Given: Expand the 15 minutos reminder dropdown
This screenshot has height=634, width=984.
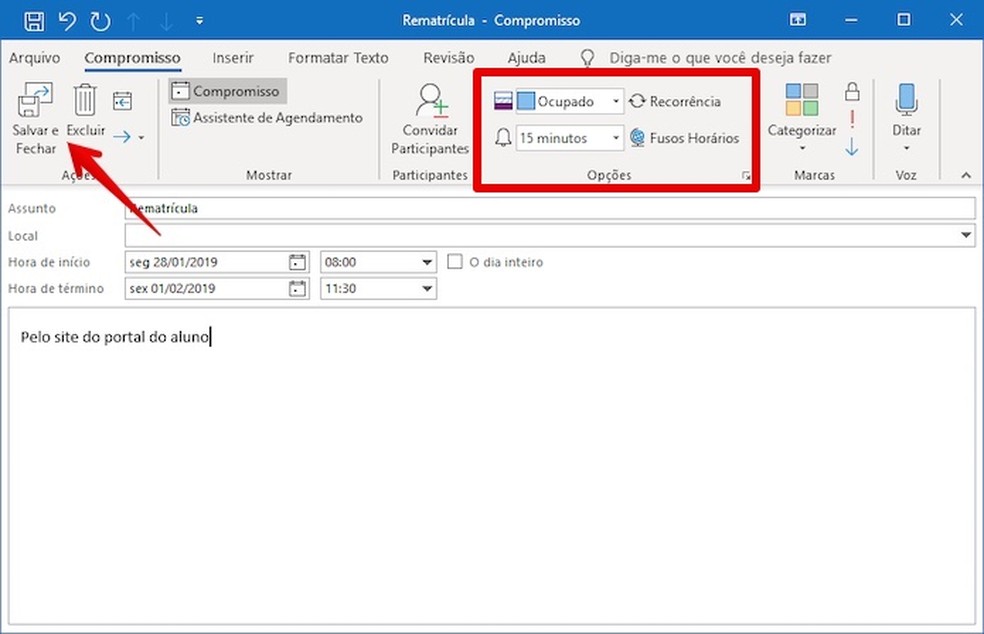Looking at the screenshot, I should click(616, 138).
